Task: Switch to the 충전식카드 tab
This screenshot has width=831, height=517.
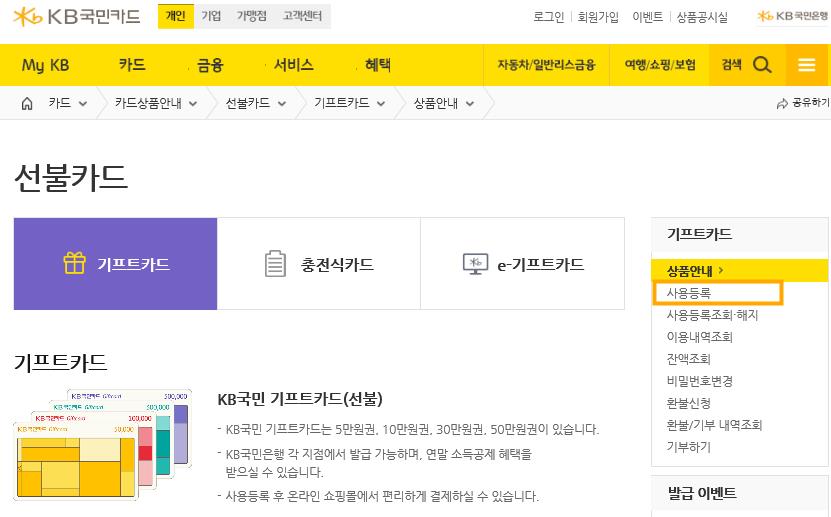Action: pyautogui.click(x=319, y=264)
